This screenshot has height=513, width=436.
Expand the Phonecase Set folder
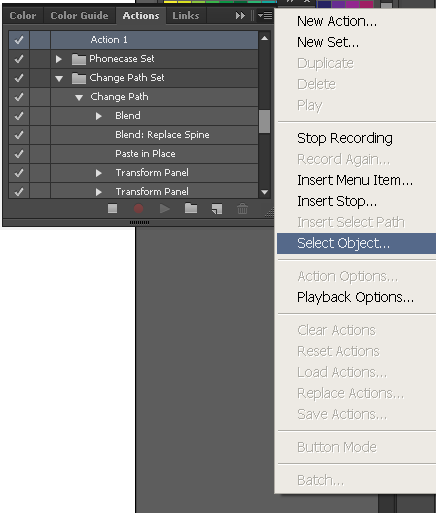(x=59, y=59)
